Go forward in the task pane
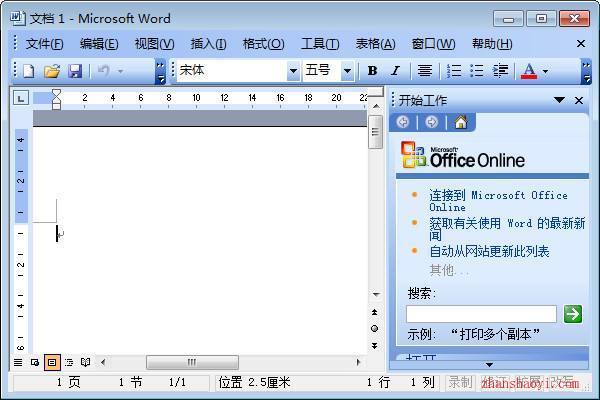The image size is (600, 400). 432,122
